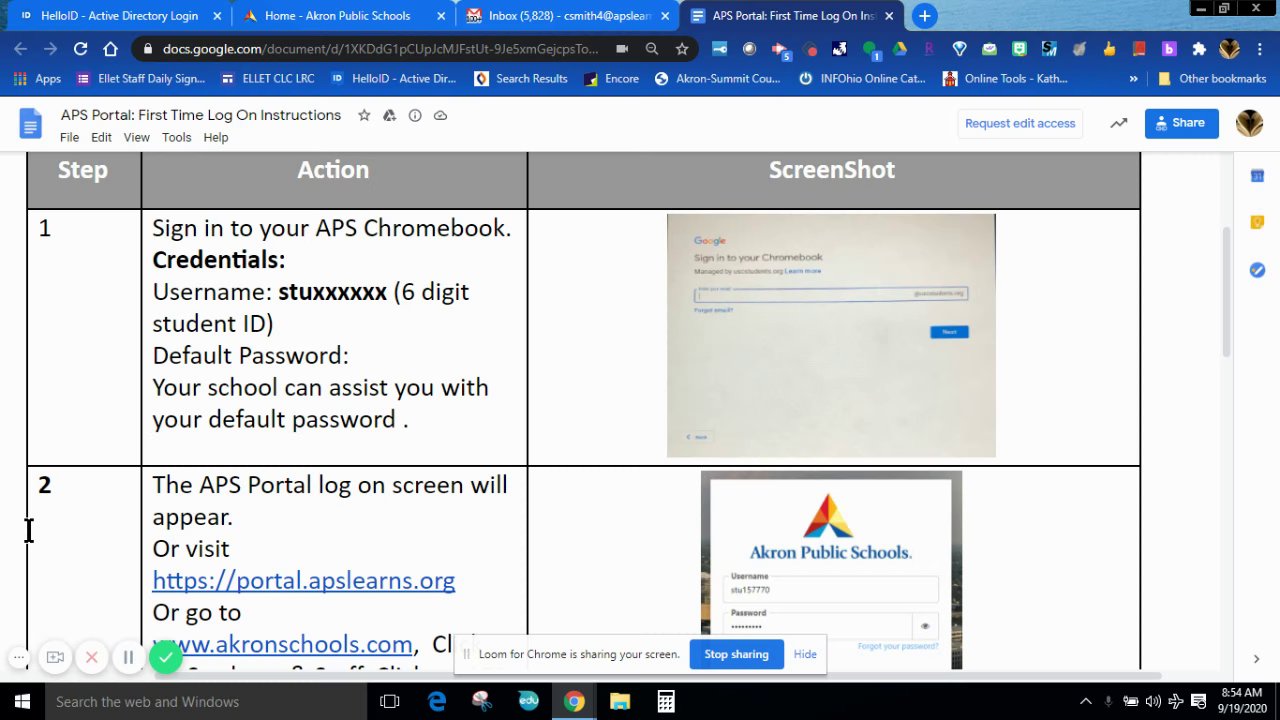Screen dimensions: 1280x720
Task: Open the Google account avatar in Docs
Action: tap(1249, 123)
